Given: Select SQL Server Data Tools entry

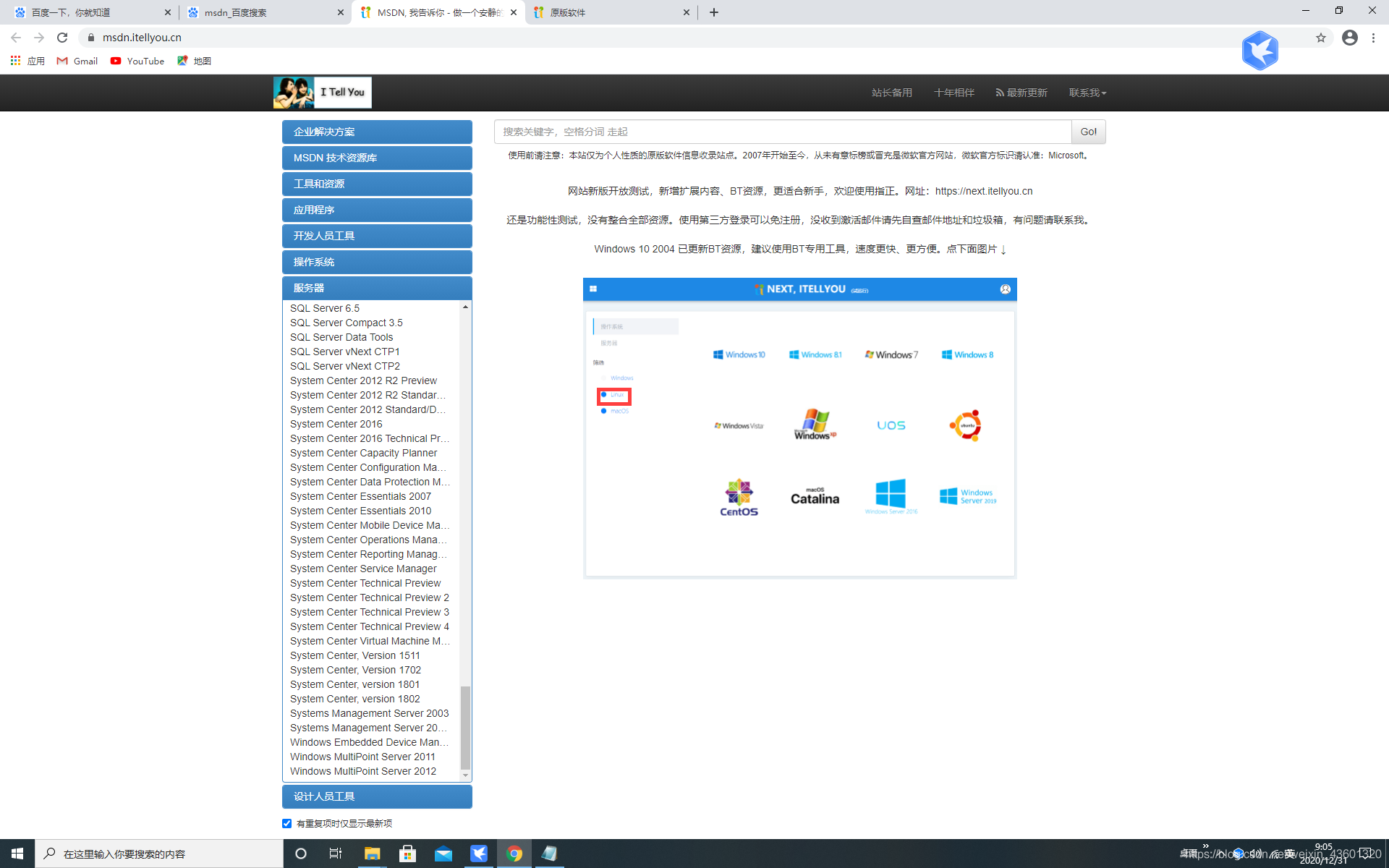Looking at the screenshot, I should click(x=341, y=337).
